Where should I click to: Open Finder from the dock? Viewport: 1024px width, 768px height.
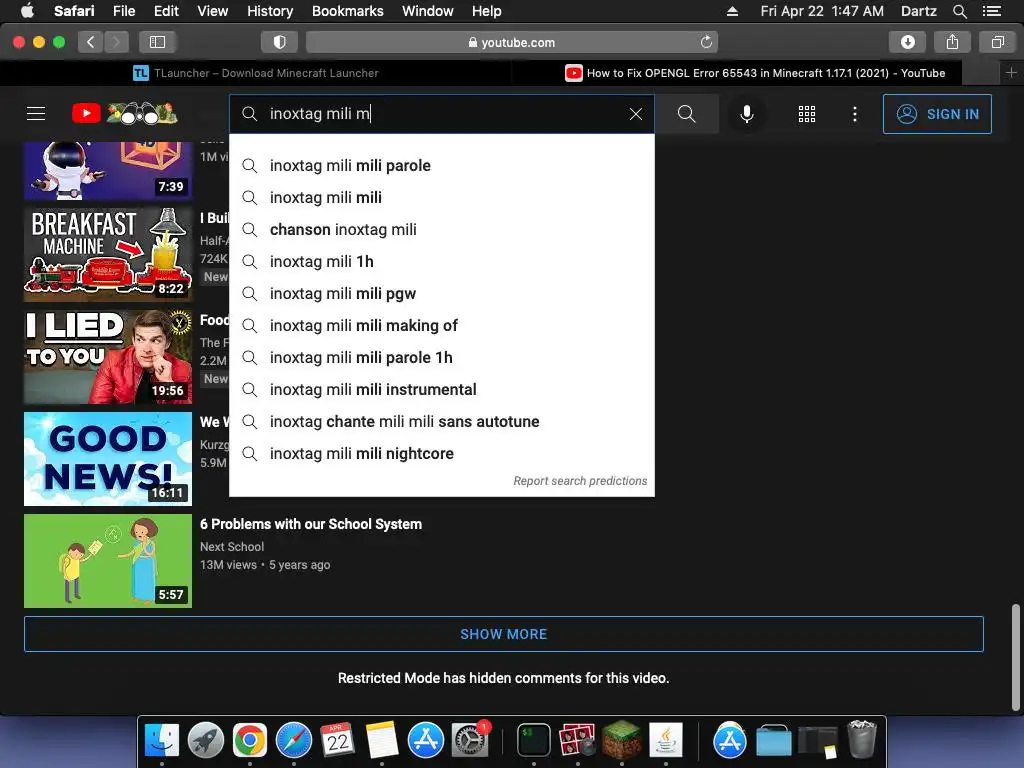(161, 740)
